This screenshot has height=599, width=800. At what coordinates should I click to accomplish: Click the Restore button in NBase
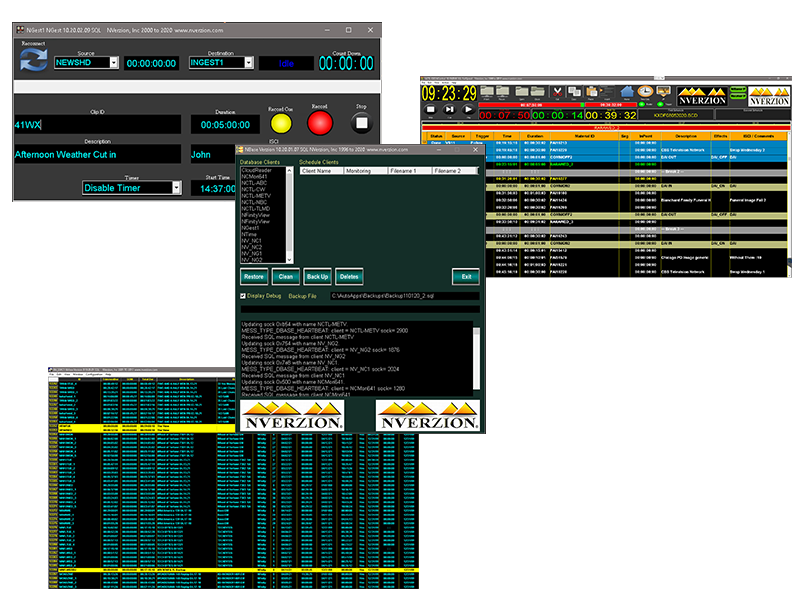point(254,277)
